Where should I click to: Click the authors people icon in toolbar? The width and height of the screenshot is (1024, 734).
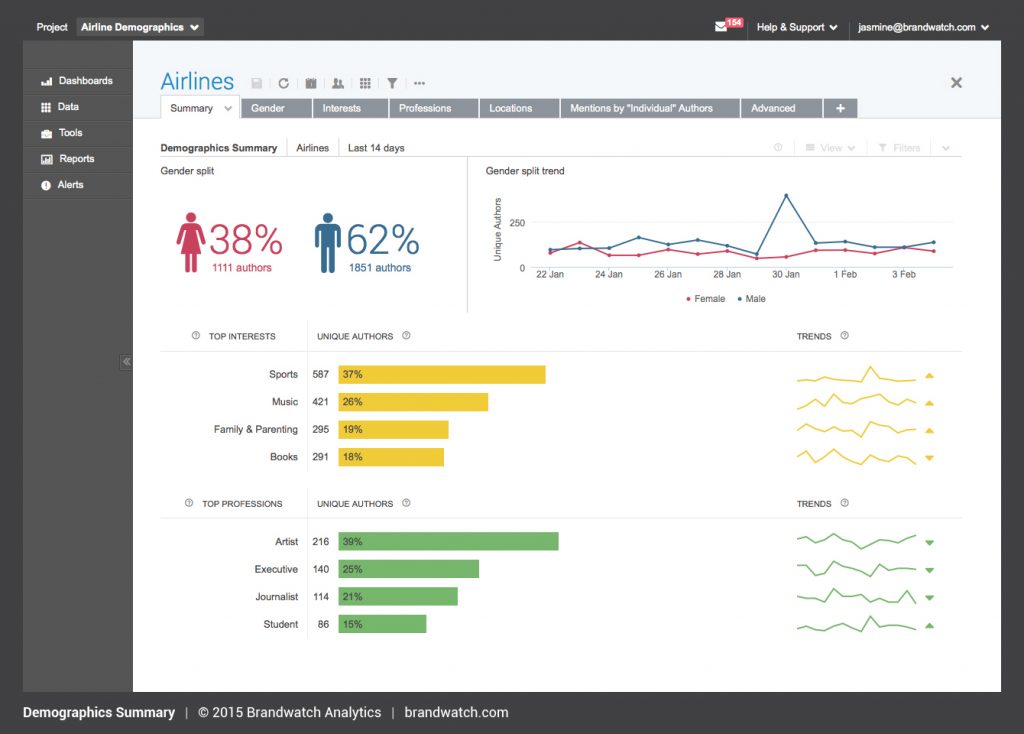(x=338, y=84)
